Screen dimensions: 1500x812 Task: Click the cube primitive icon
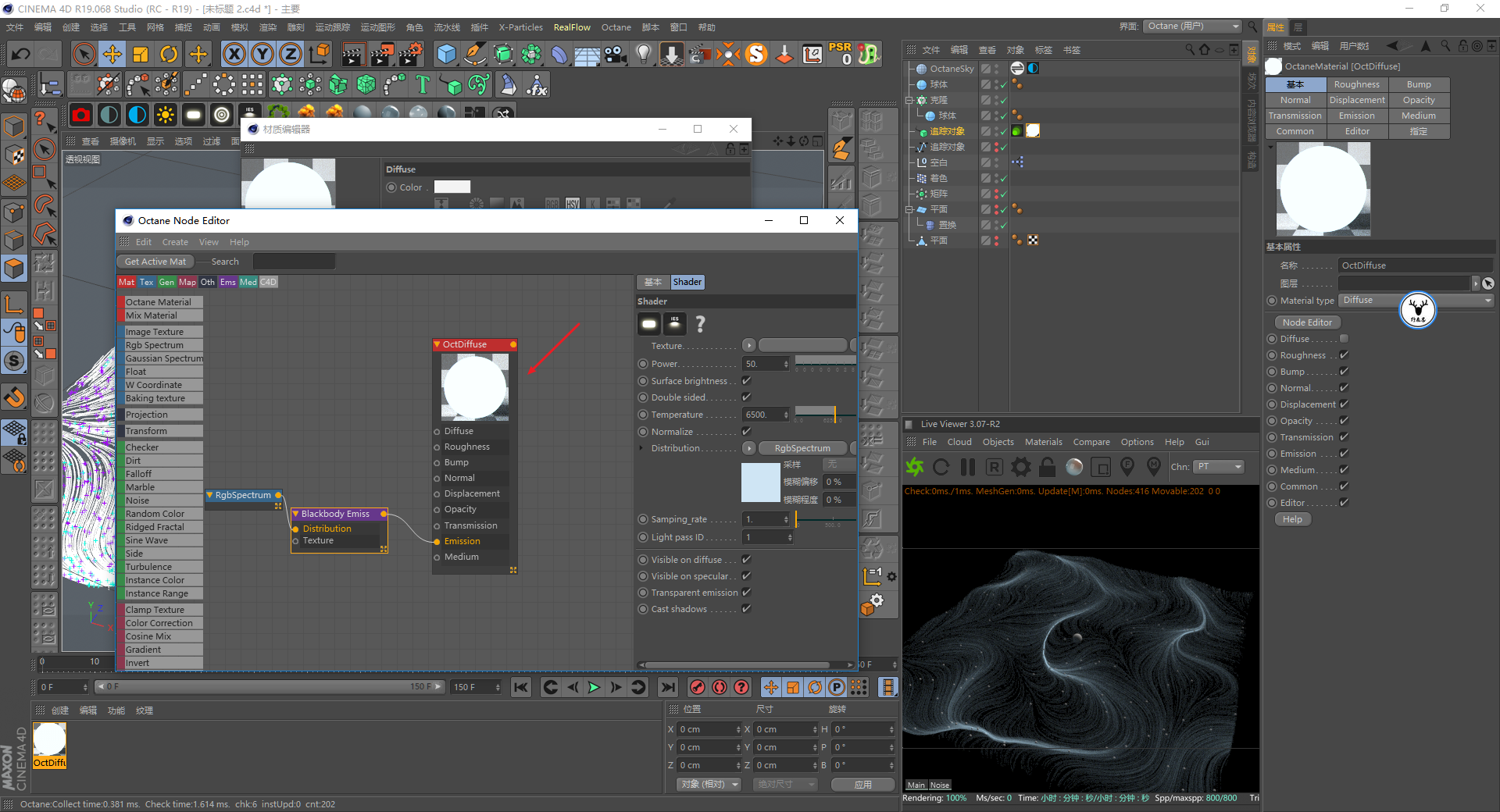[x=447, y=54]
